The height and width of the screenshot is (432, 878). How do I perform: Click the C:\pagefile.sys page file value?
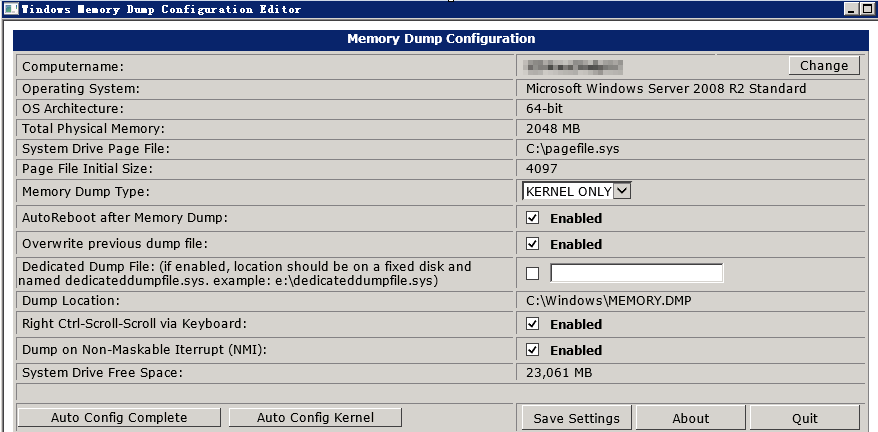coord(573,149)
